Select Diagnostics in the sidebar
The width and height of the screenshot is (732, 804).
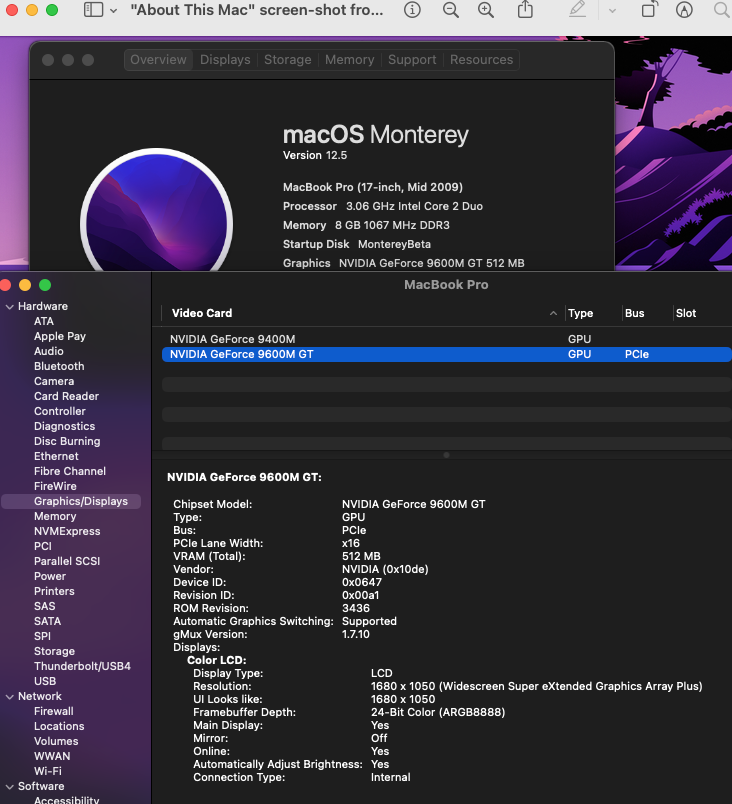(x=65, y=426)
